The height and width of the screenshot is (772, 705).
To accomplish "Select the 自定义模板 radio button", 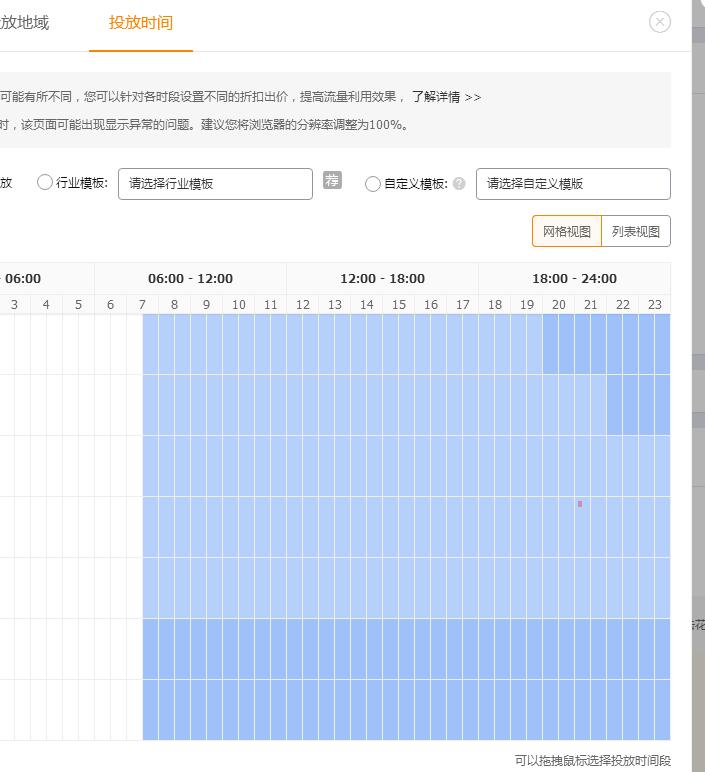I will (x=373, y=184).
